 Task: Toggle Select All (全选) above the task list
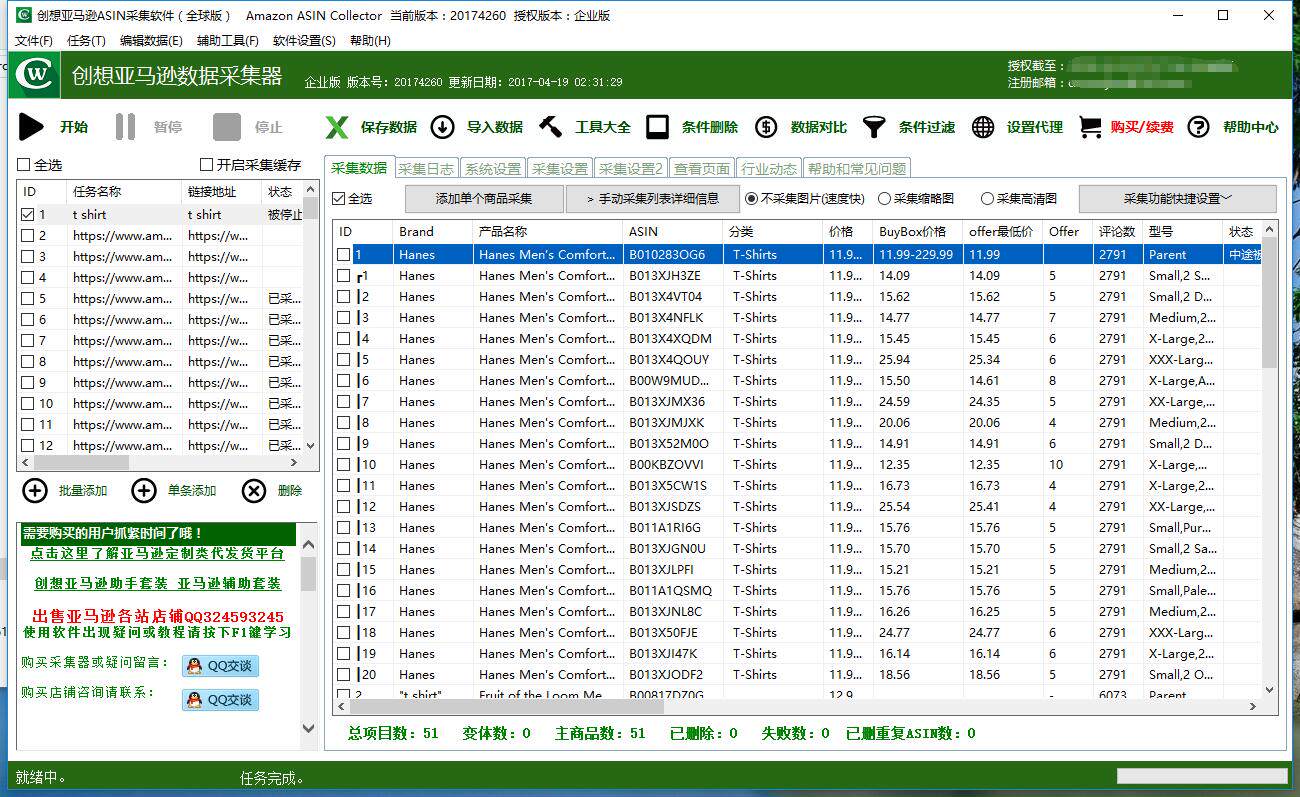[24, 165]
